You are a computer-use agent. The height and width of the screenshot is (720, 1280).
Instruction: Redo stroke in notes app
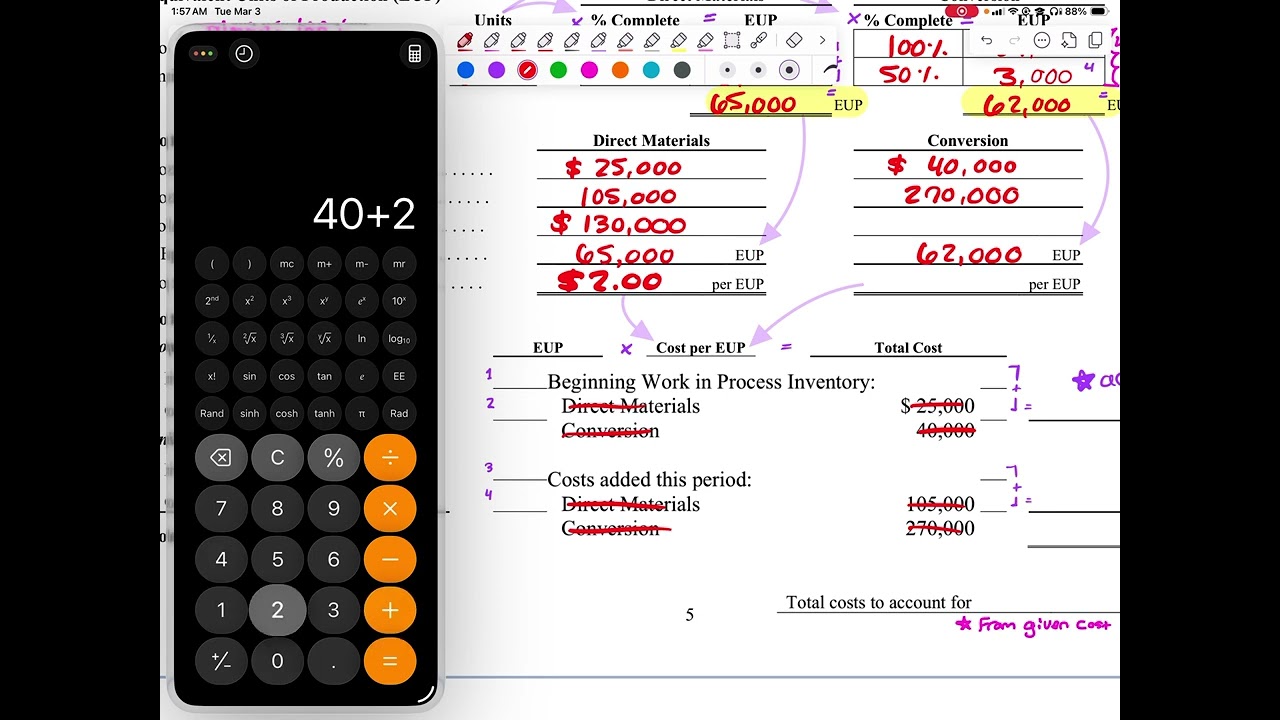pyautogui.click(x=1014, y=41)
